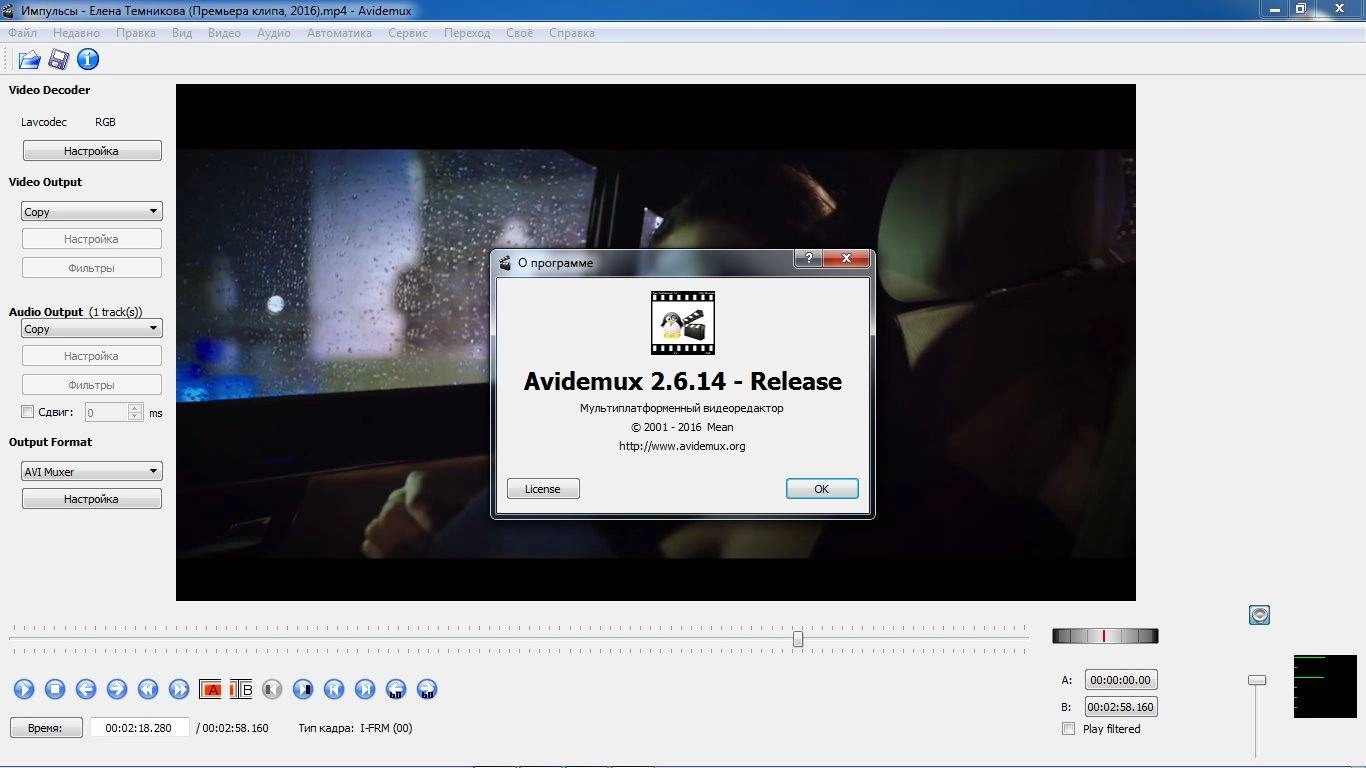Go to next frame with right arrow
Viewport: 1366px width, 768px height.
click(117, 689)
